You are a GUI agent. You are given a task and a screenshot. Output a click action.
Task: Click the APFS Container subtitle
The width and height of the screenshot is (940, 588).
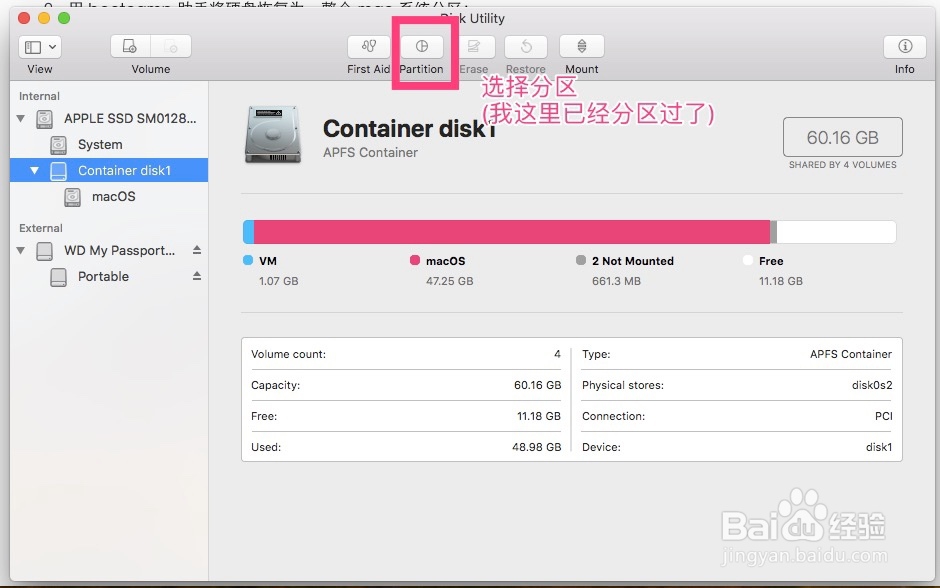click(370, 153)
